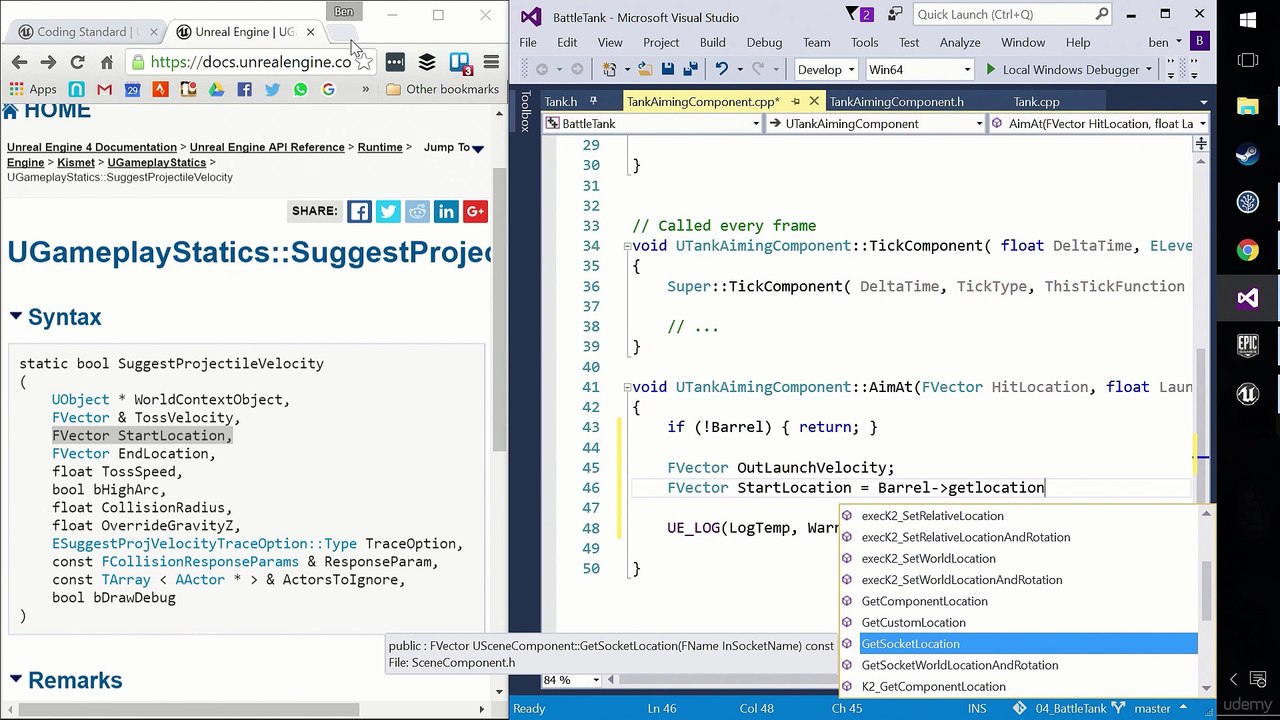Reload the Unreal docs page in Chrome
The width and height of the screenshot is (1280, 720).
coord(77,62)
